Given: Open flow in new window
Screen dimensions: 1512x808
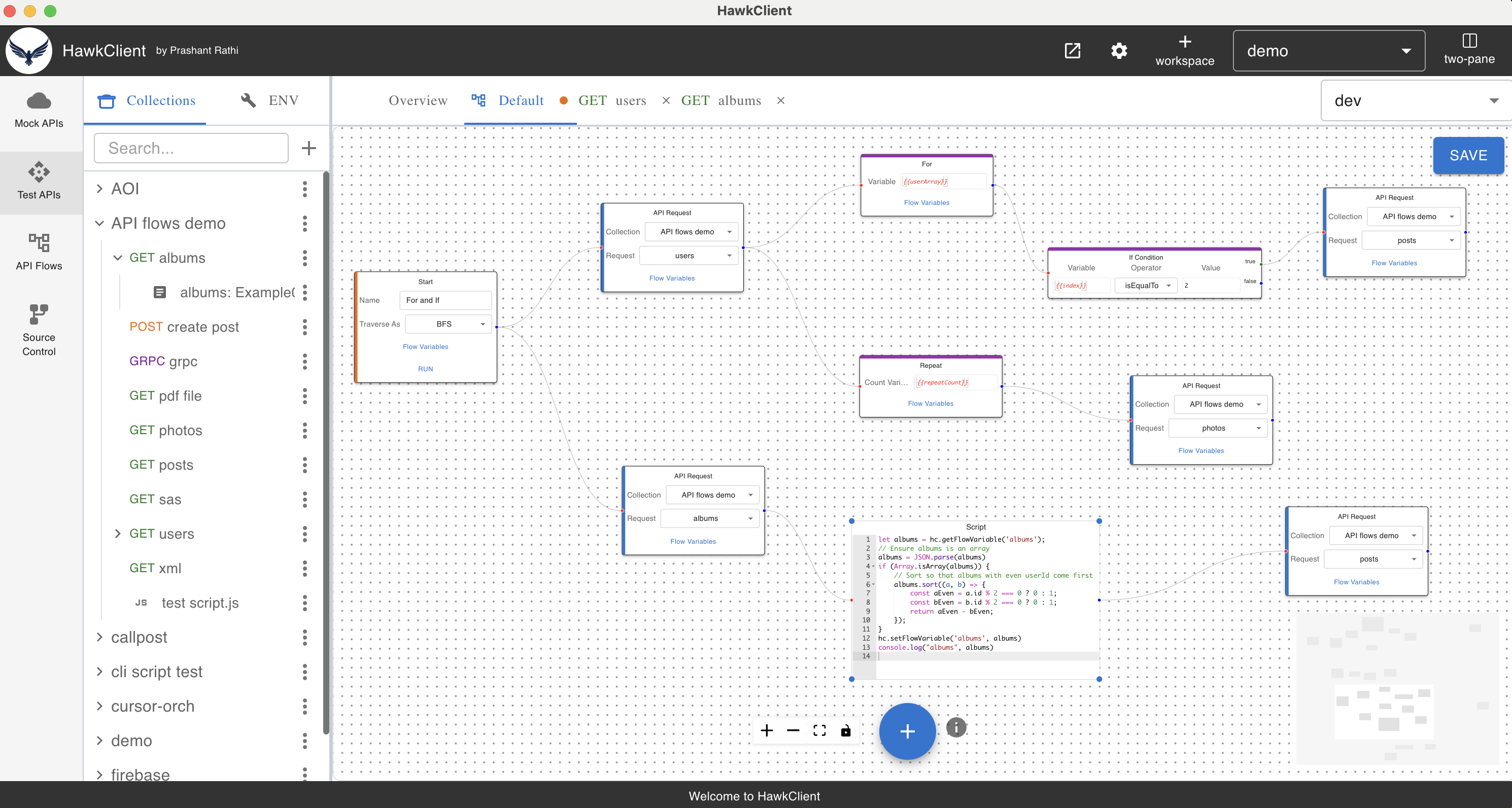Looking at the screenshot, I should [1073, 50].
